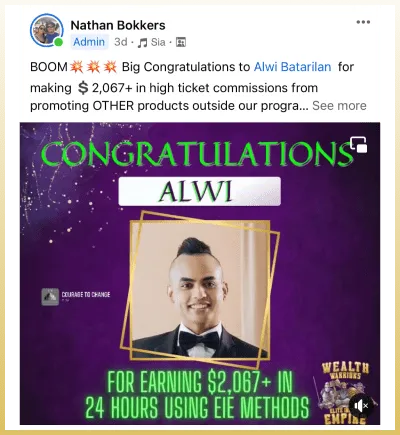Expand the post text with See more
Image resolution: width=400 pixels, height=435 pixels.
pos(339,106)
